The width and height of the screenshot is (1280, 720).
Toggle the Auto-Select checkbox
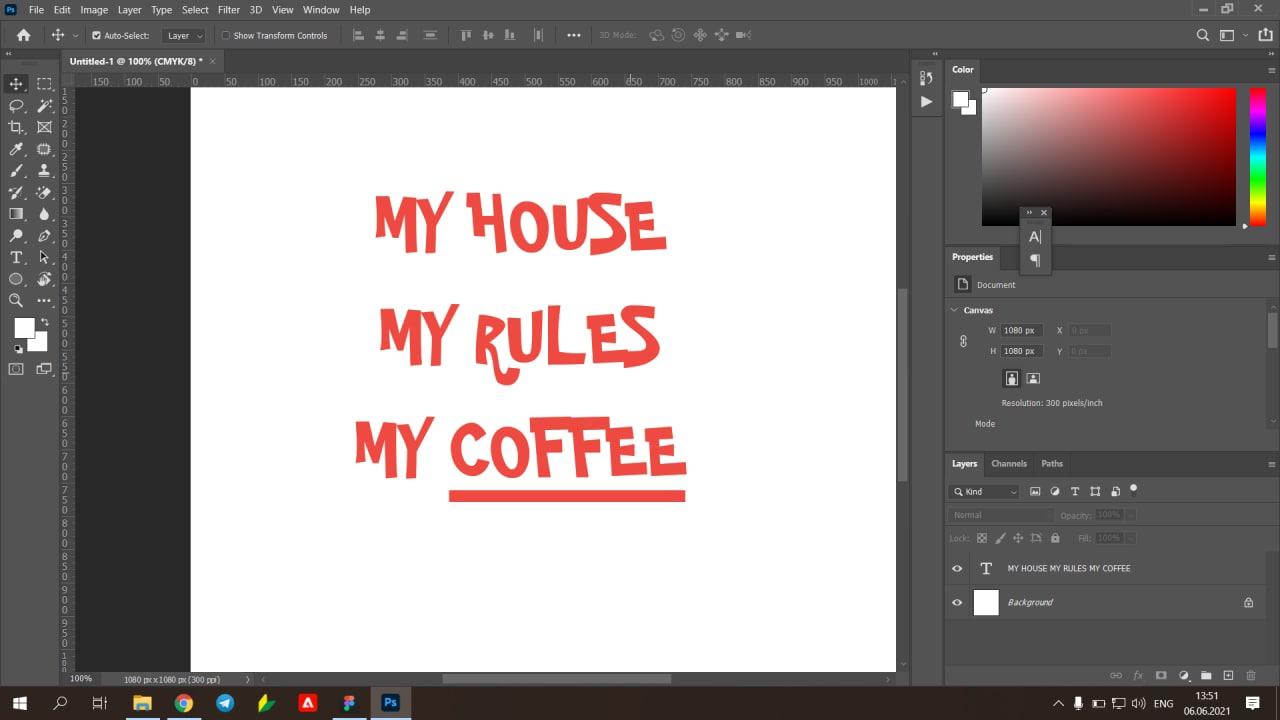pos(97,35)
